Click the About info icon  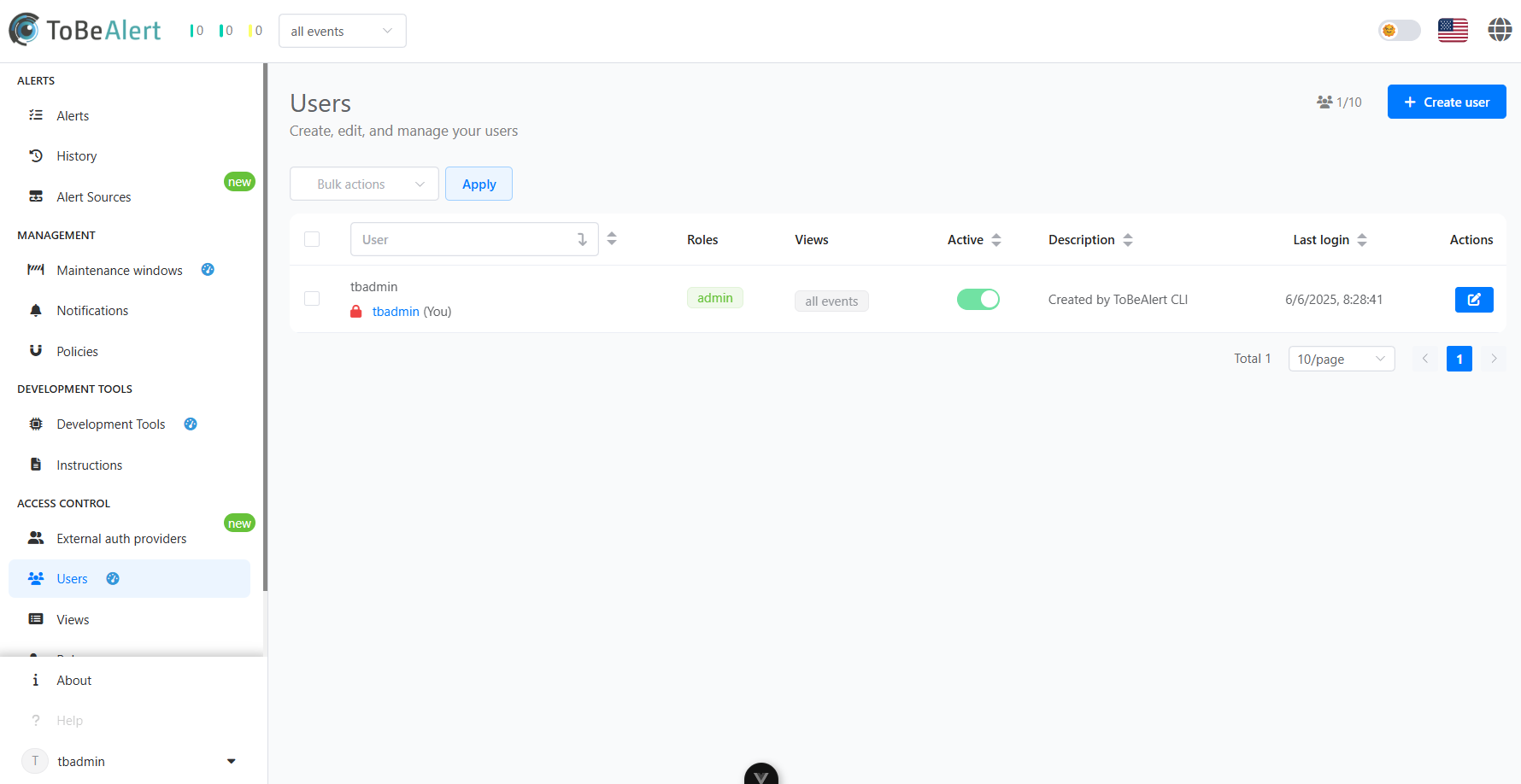click(x=35, y=680)
